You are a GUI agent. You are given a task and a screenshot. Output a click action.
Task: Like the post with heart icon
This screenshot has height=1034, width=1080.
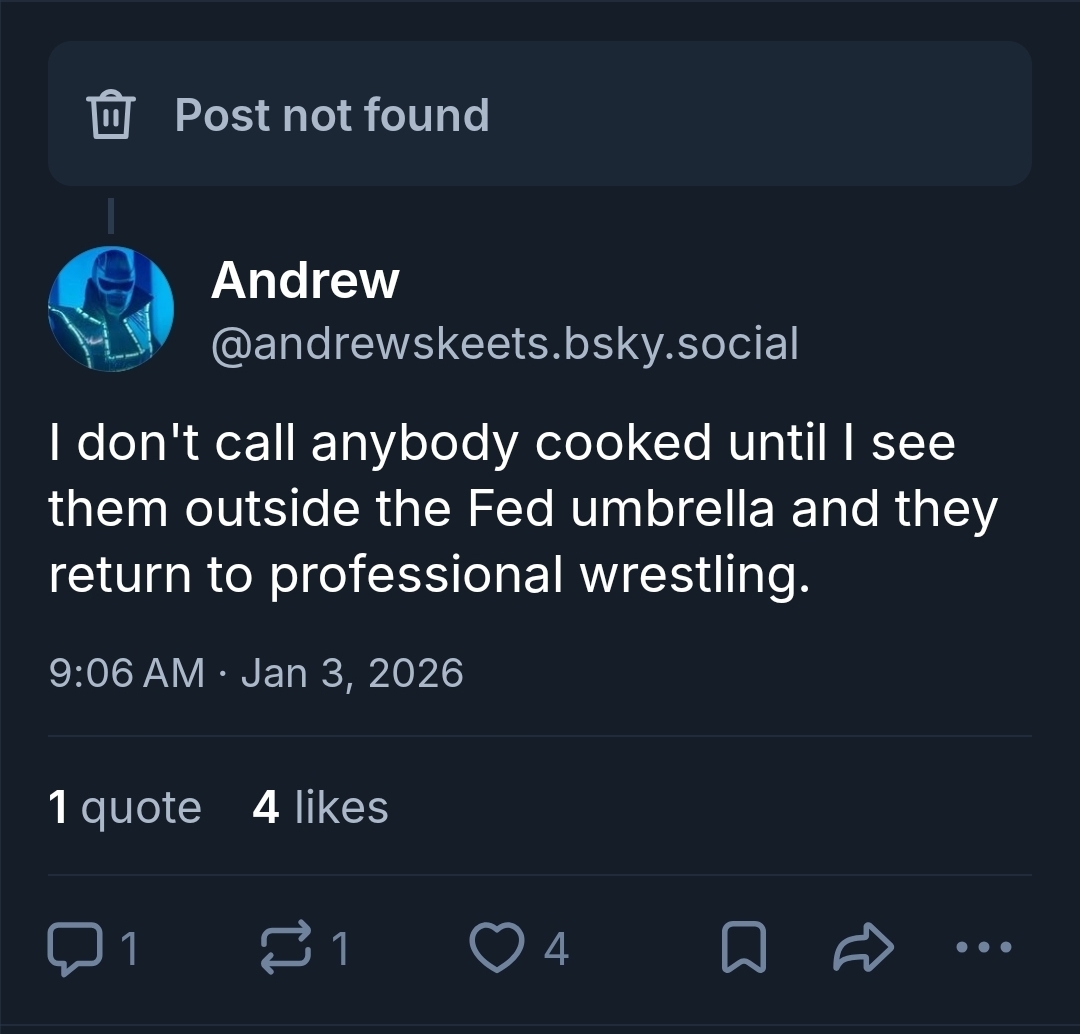(x=496, y=947)
